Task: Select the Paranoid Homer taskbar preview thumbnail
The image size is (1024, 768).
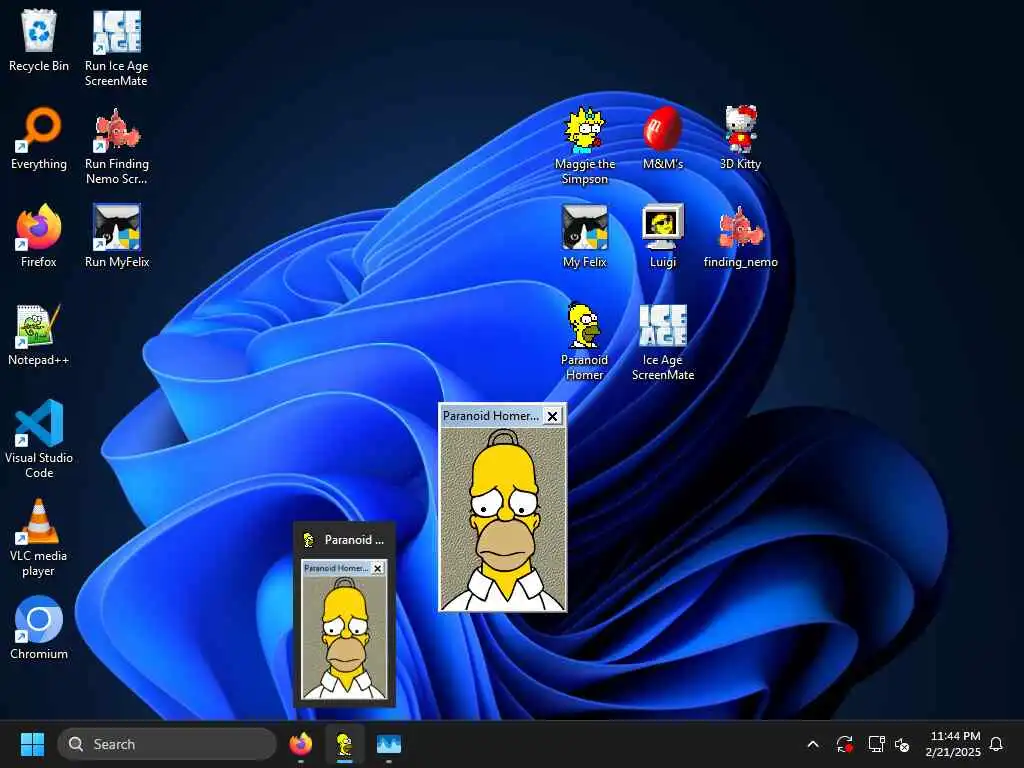Action: point(344,630)
